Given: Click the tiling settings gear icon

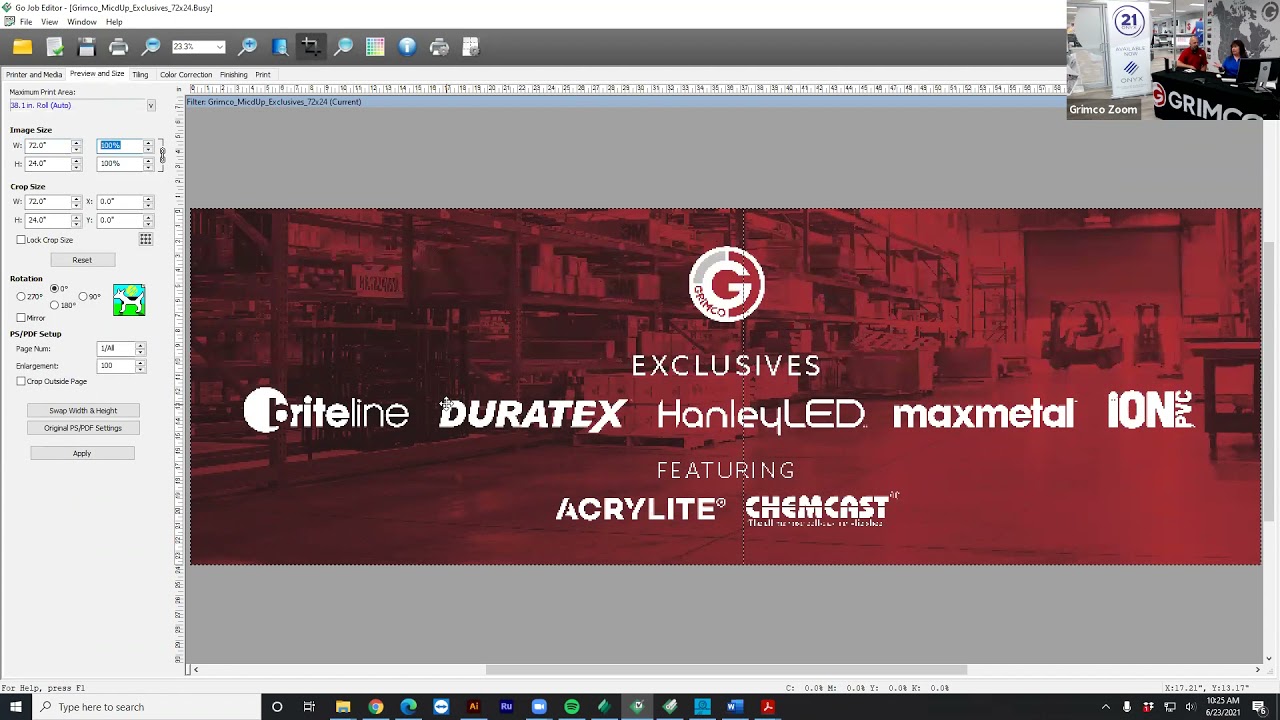Looking at the screenshot, I should [471, 47].
